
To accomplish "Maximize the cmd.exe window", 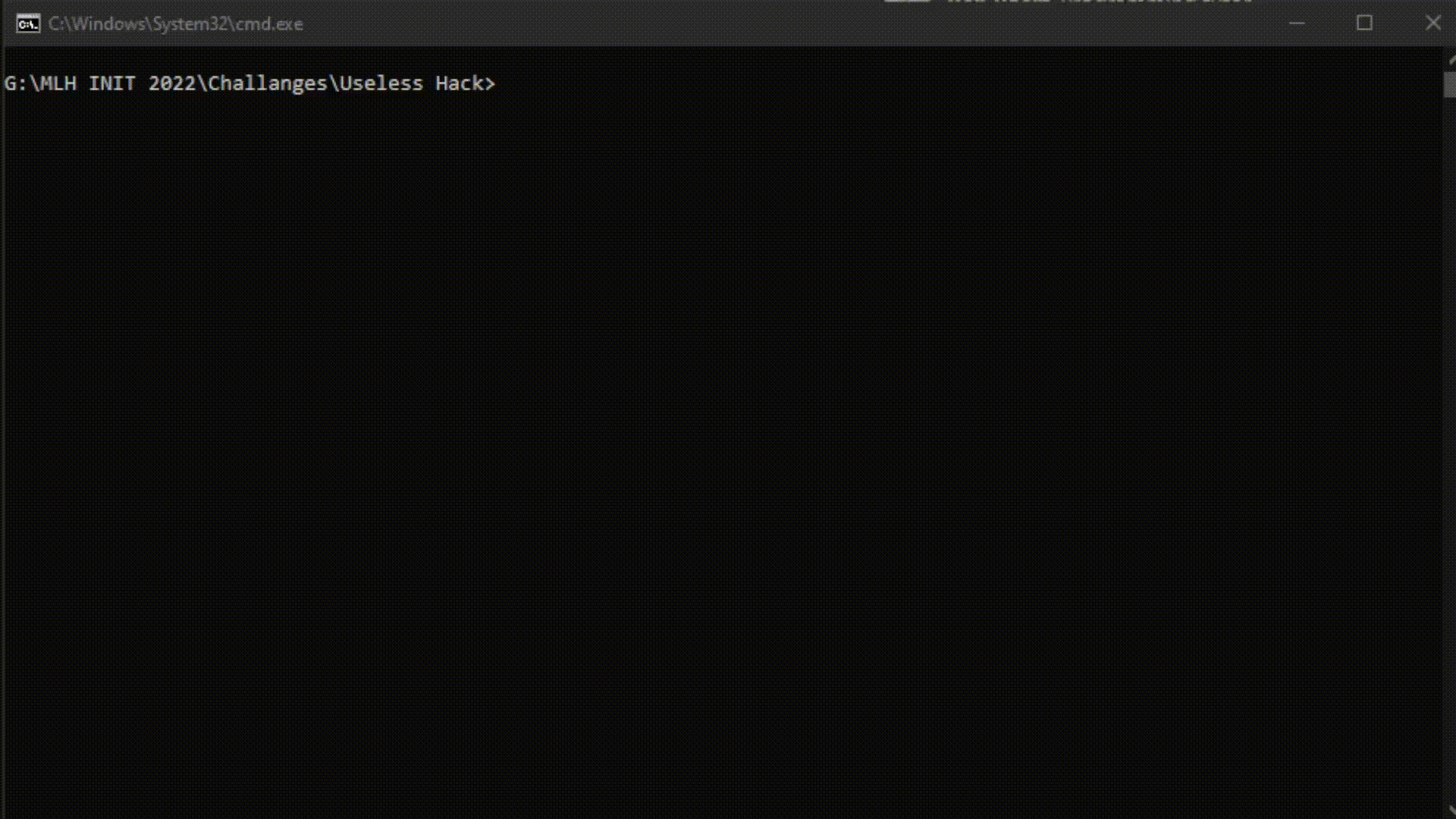I will click(x=1364, y=24).
